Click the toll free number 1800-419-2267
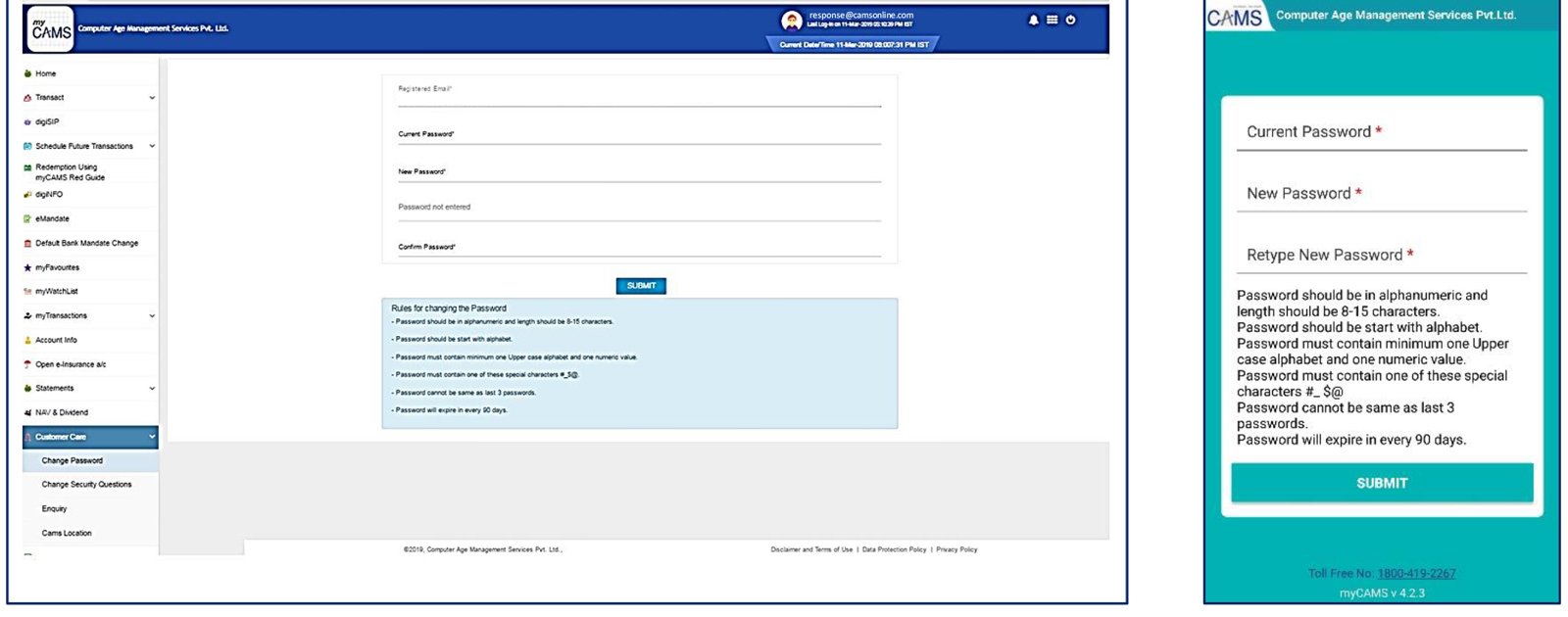The height and width of the screenshot is (617, 1568). click(x=1416, y=574)
